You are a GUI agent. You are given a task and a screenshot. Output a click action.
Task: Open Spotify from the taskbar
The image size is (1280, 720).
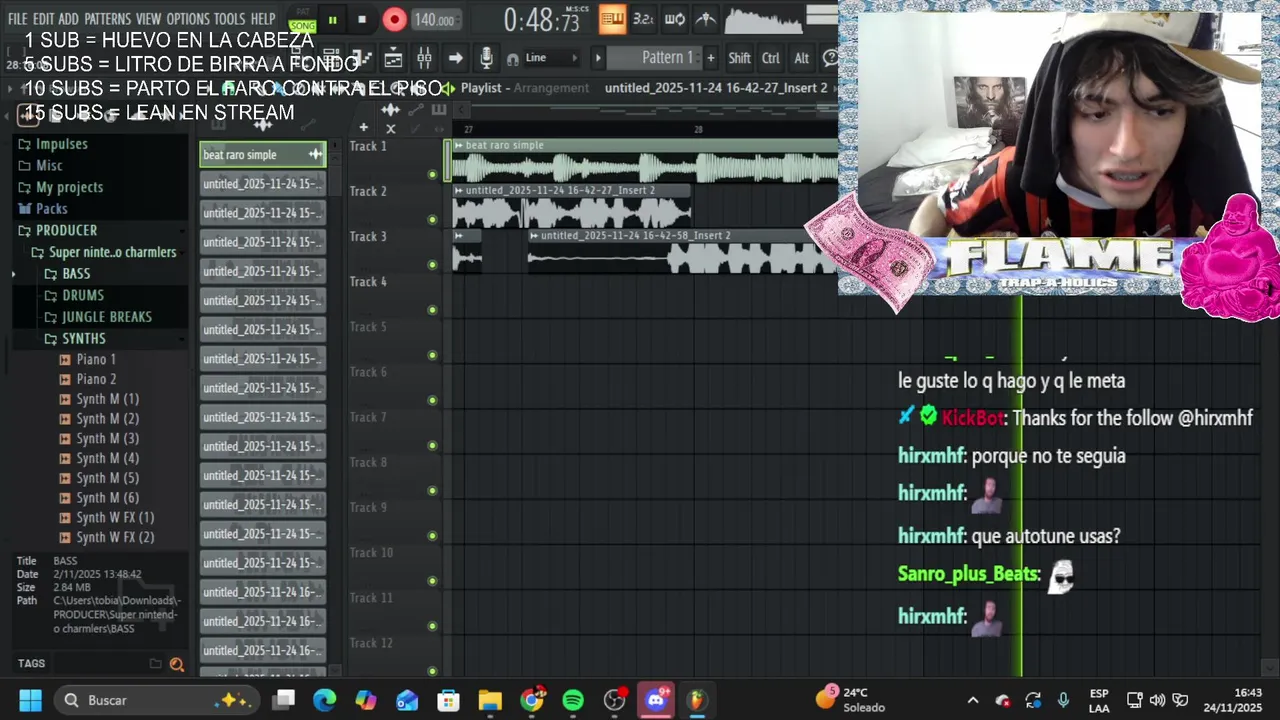(x=573, y=700)
